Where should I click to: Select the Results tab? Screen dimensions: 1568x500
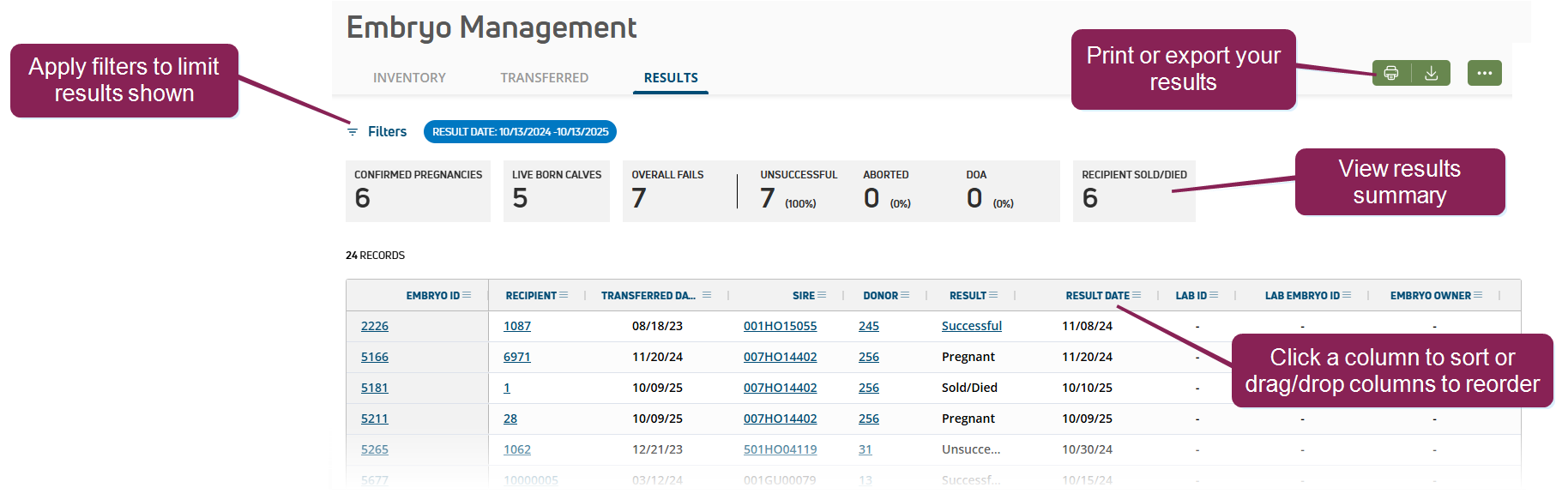point(671,78)
